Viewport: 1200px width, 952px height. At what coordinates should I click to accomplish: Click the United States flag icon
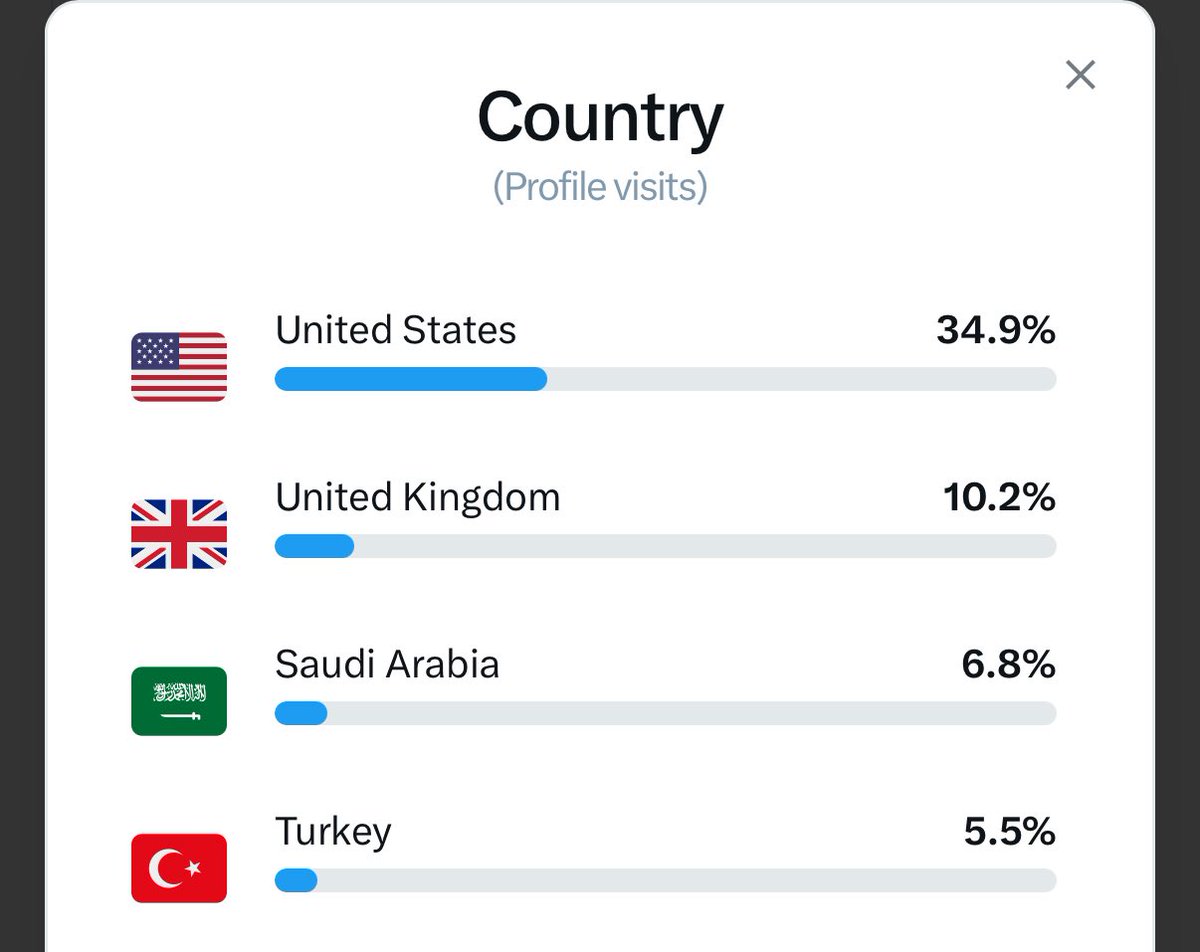(179, 367)
